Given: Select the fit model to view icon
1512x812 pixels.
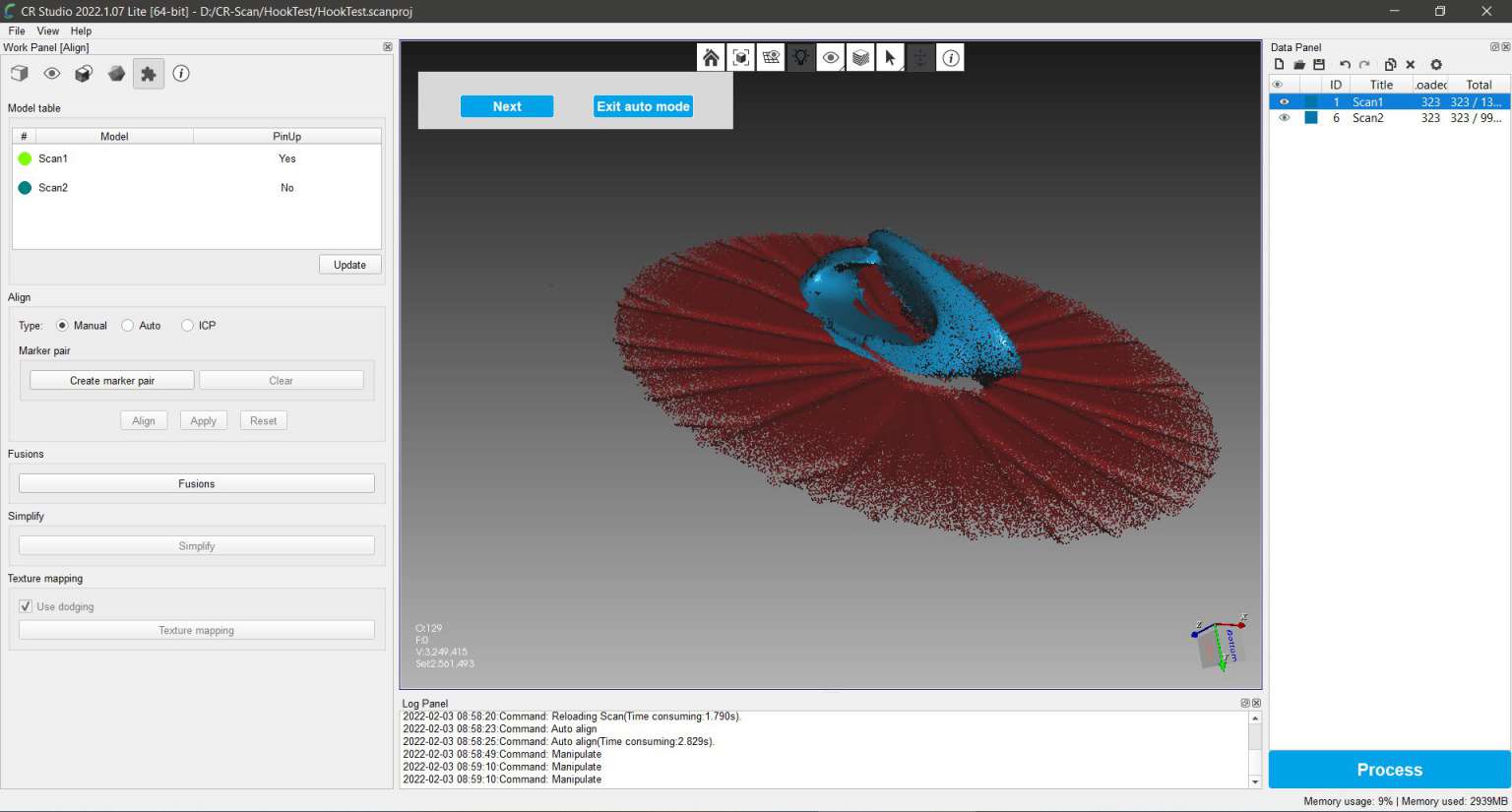Looking at the screenshot, I should click(x=740, y=57).
